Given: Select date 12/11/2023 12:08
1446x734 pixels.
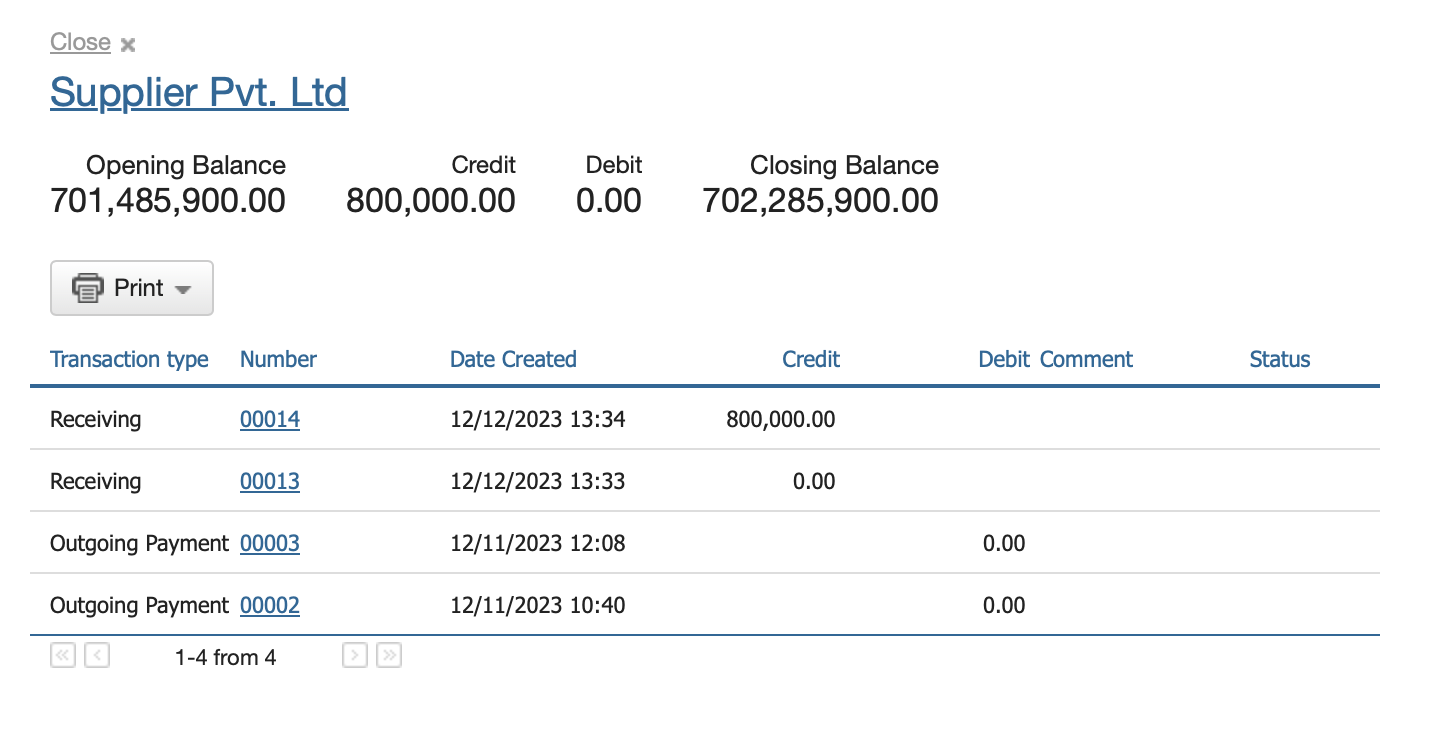Looking at the screenshot, I should pyautogui.click(x=538, y=544).
